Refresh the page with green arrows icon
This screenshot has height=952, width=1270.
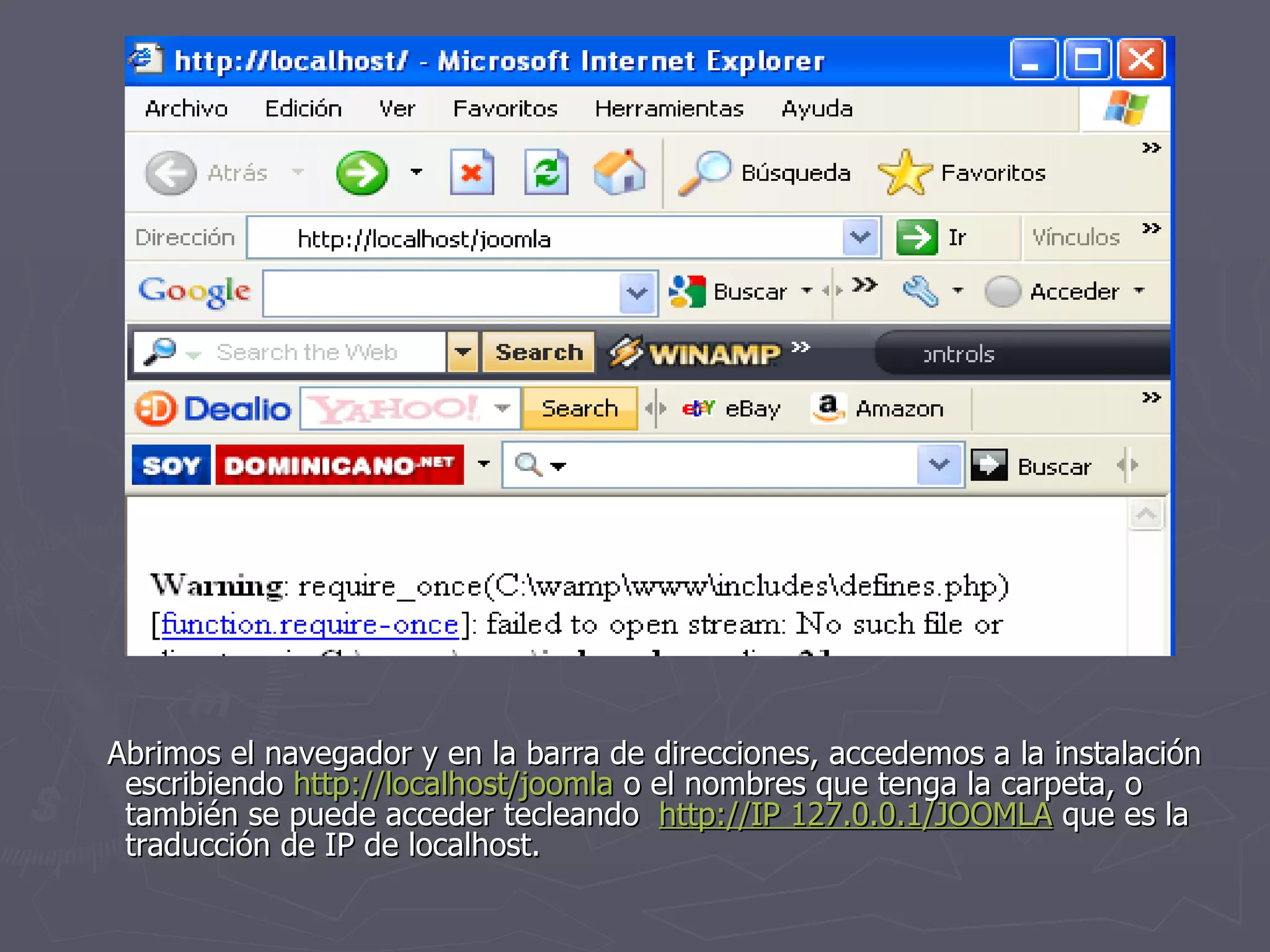coord(546,172)
